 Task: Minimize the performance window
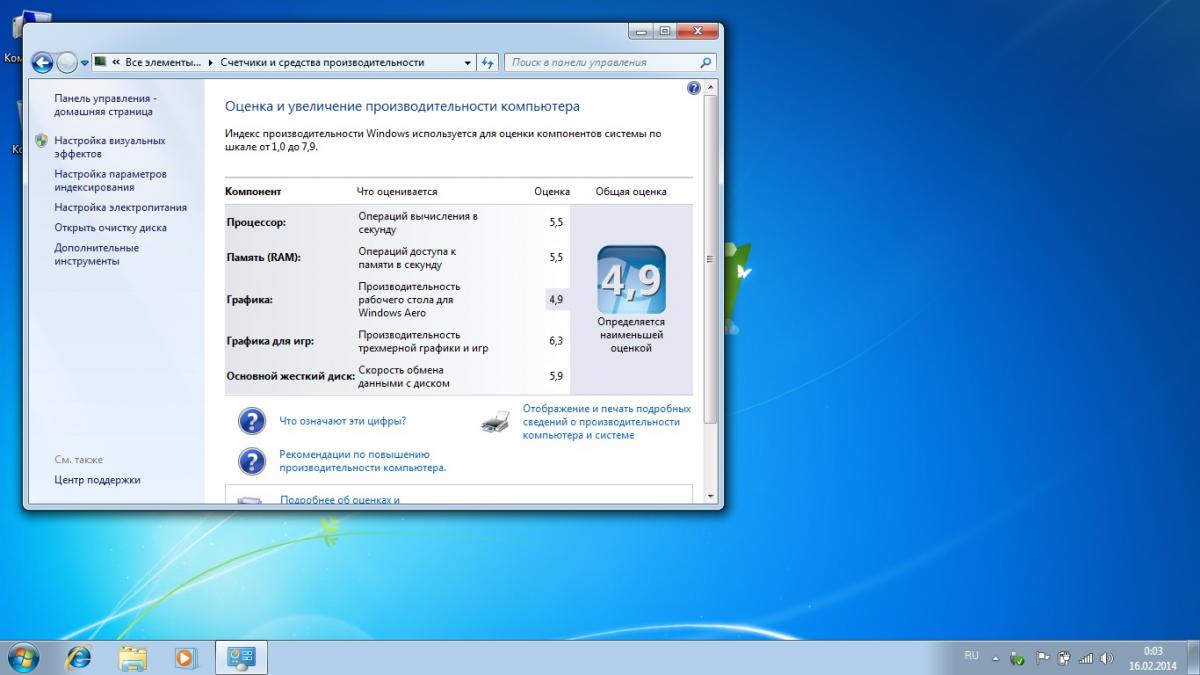(x=642, y=31)
